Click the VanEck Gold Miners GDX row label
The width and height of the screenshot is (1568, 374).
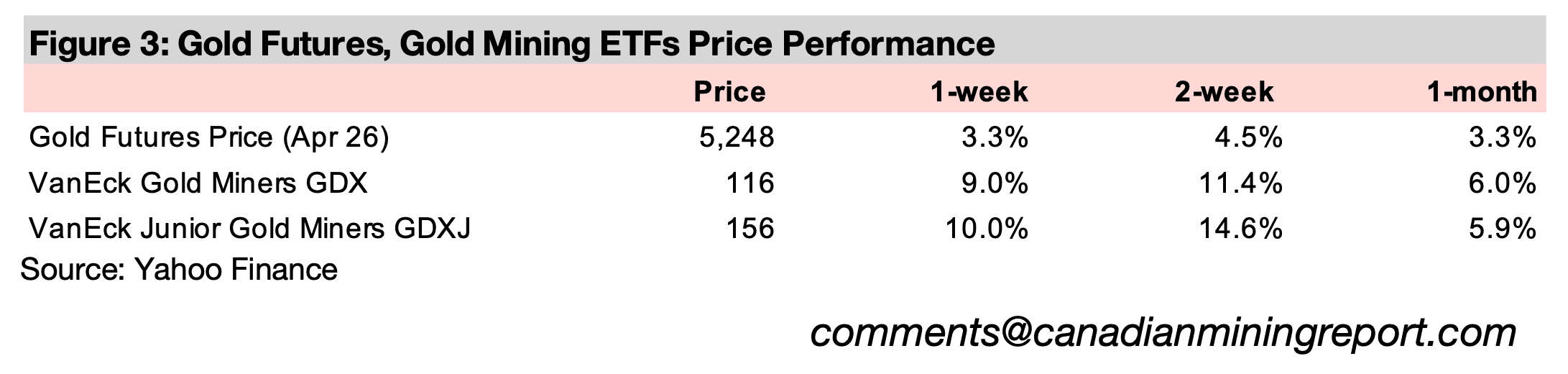pos(198,183)
